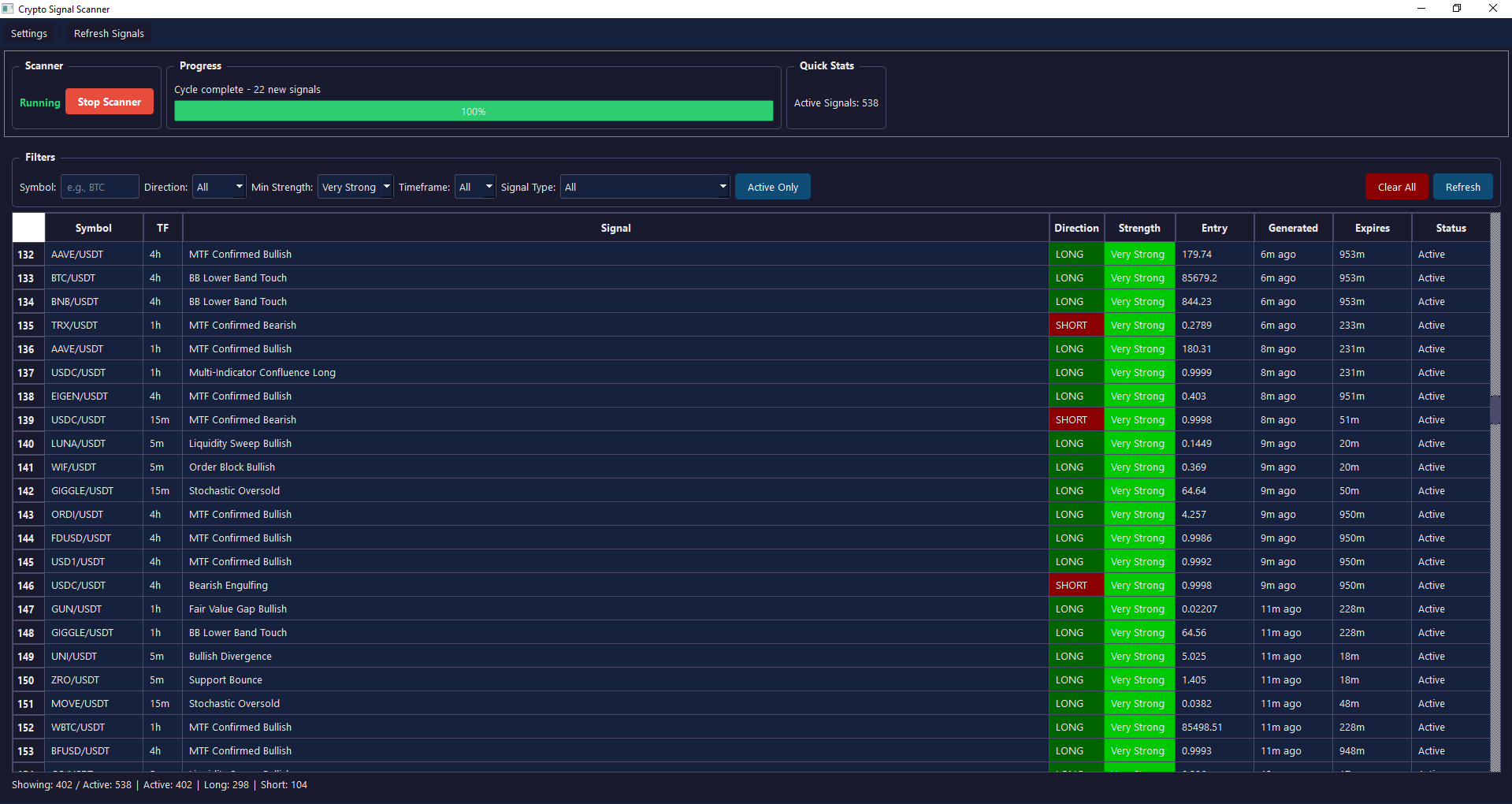Toggle the Active Only filter

(x=772, y=186)
